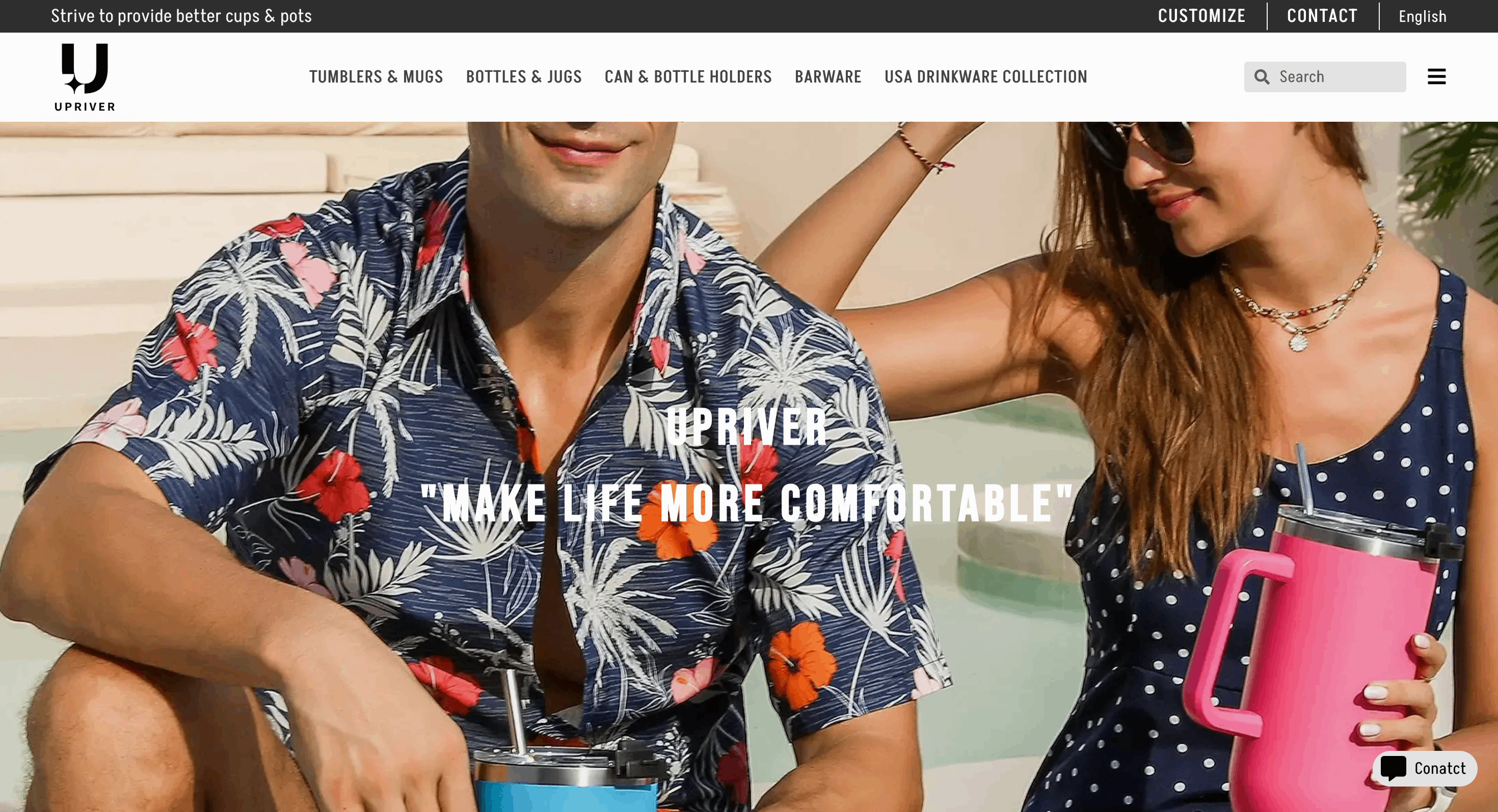Click the Upriver hero heading text
The width and height of the screenshot is (1498, 812).
tap(746, 427)
